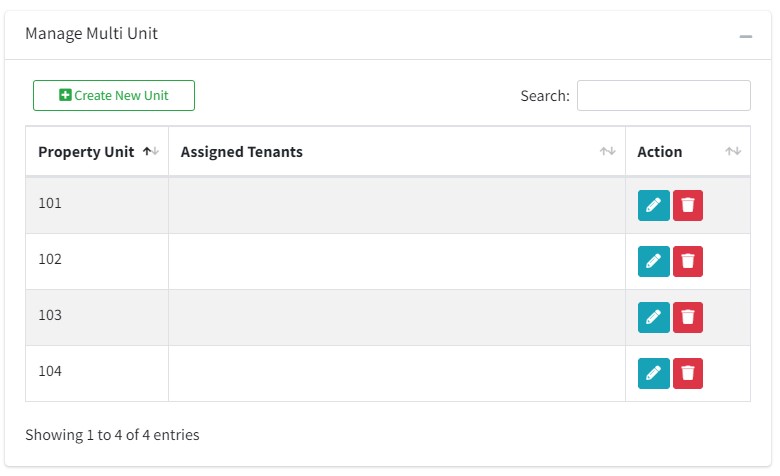Viewport: 780px width, 476px height.
Task: Sort by Property Unit column arrows
Action: point(151,151)
